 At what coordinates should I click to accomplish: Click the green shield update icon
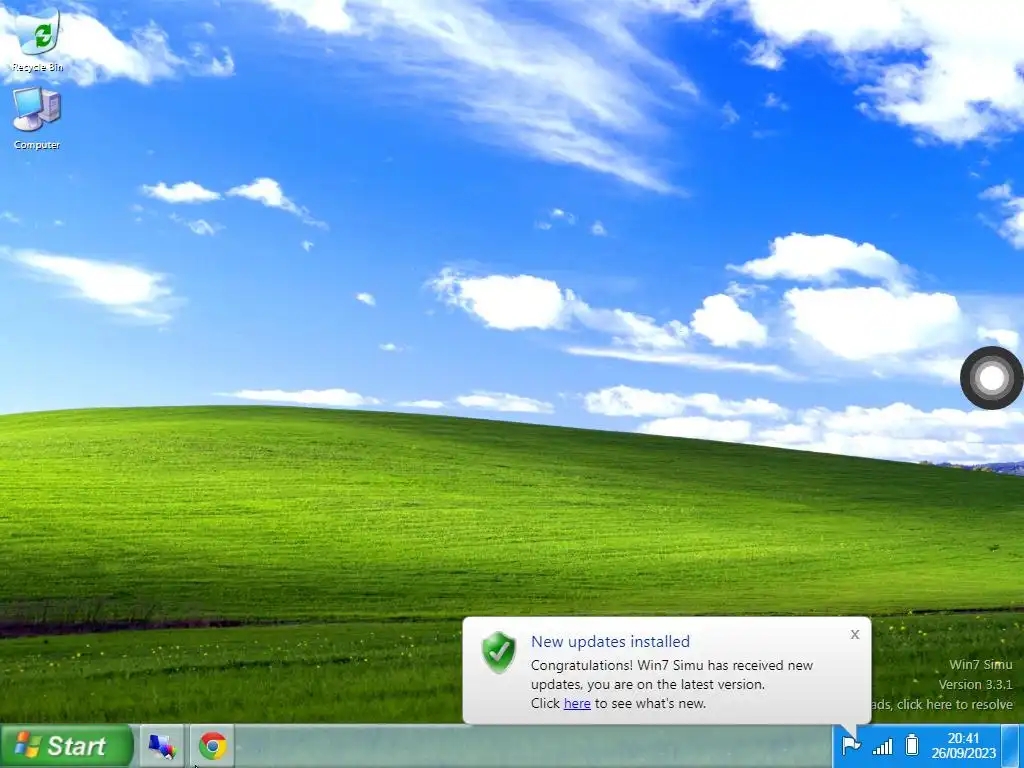[499, 652]
